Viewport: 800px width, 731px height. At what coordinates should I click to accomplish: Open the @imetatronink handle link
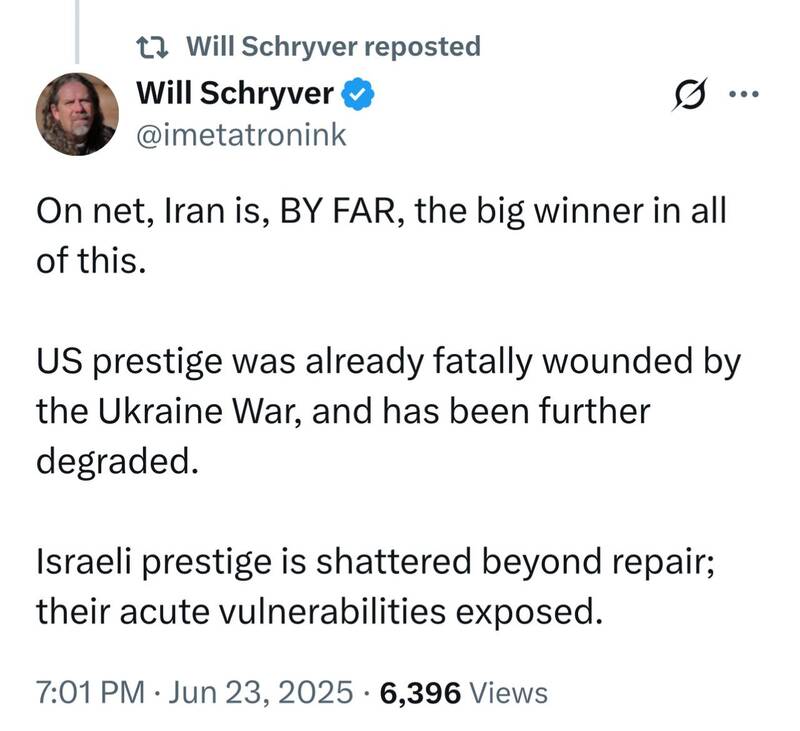tap(240, 135)
